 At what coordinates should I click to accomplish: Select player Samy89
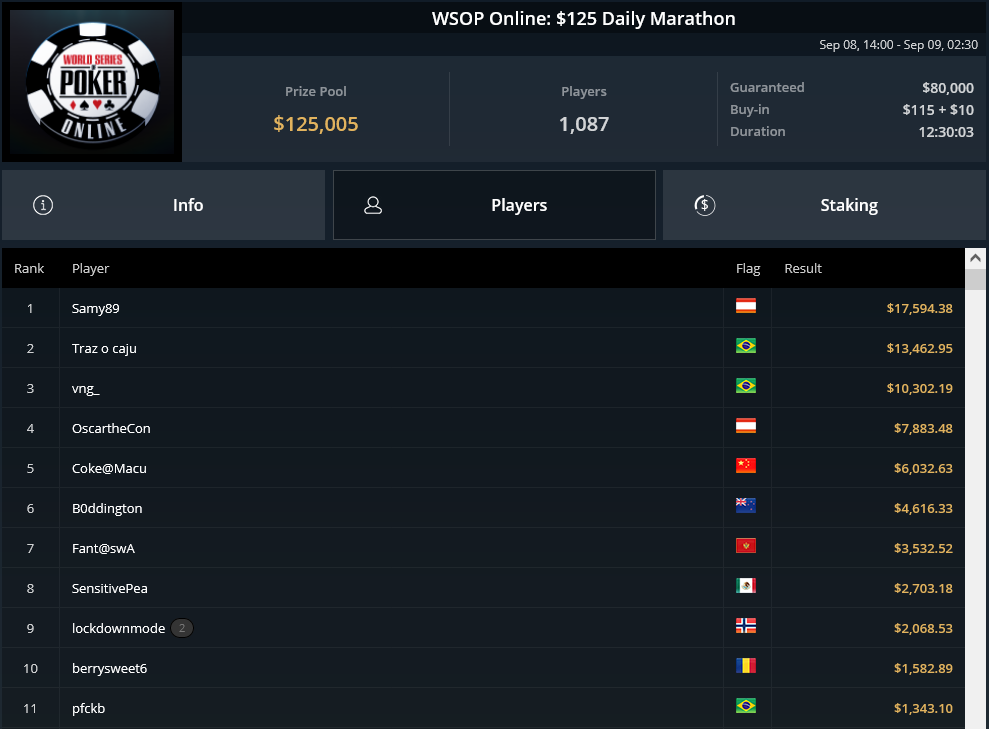pos(95,308)
